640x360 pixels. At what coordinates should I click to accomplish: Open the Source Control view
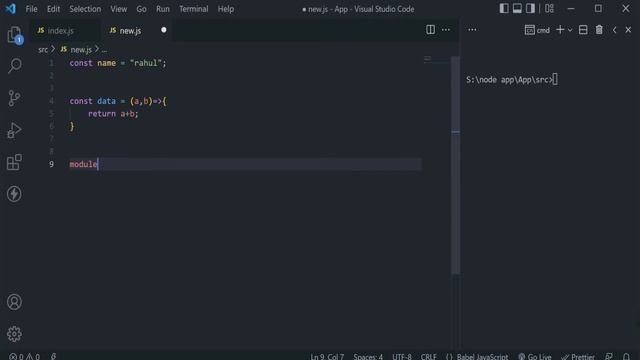tap(14, 98)
